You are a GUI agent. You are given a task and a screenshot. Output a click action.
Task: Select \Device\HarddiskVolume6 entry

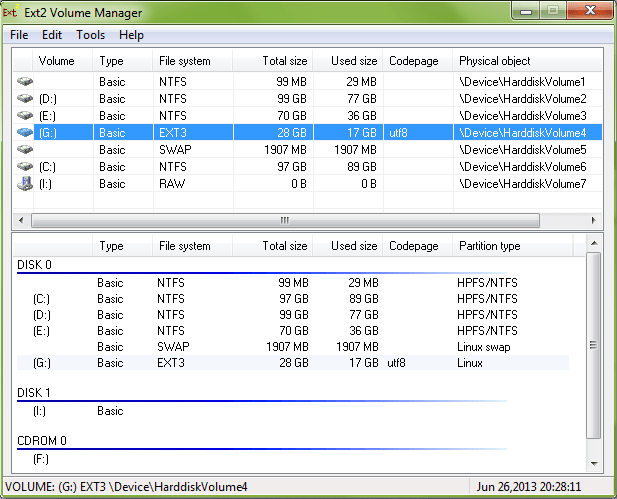coord(523,167)
